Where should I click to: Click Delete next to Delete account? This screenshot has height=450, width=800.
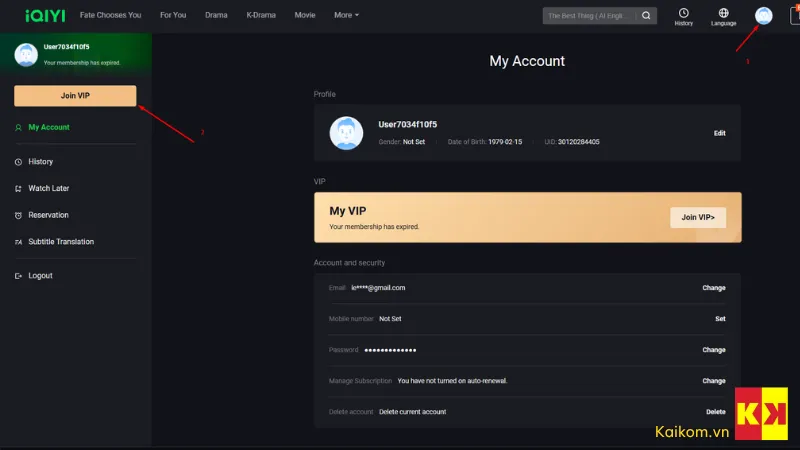716,412
